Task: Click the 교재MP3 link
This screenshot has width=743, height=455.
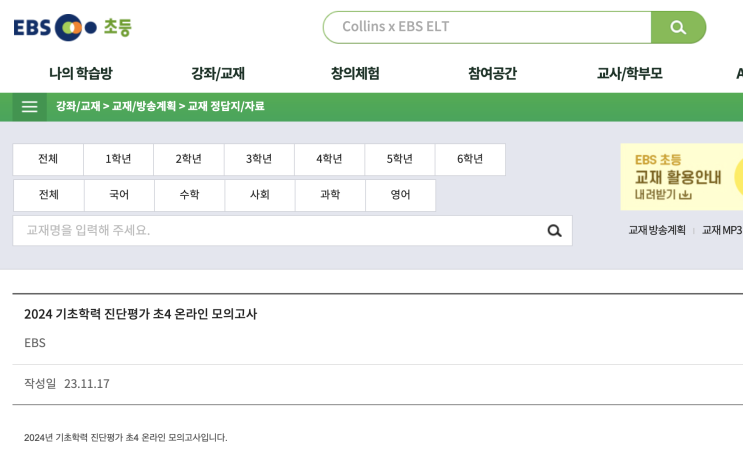Action: point(722,230)
